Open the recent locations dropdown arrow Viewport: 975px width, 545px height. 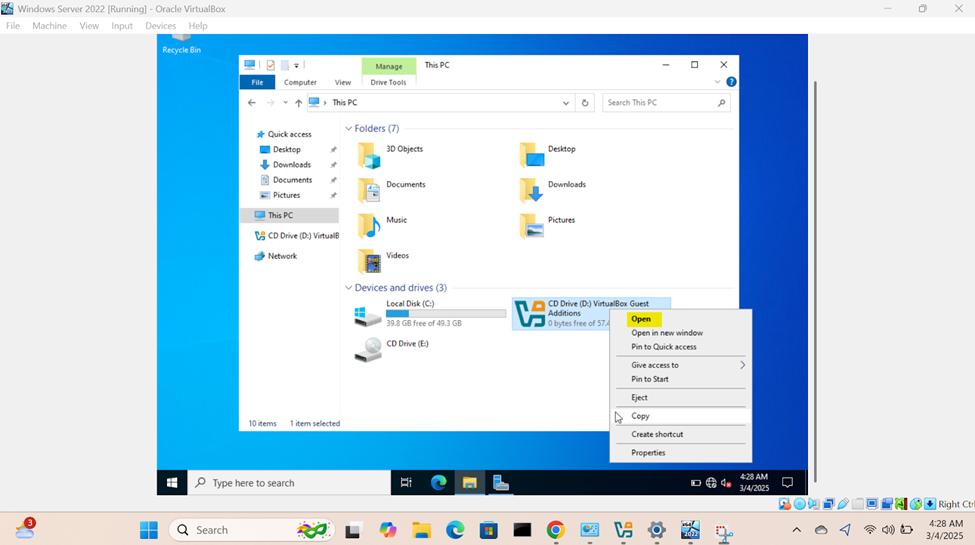tap(285, 103)
